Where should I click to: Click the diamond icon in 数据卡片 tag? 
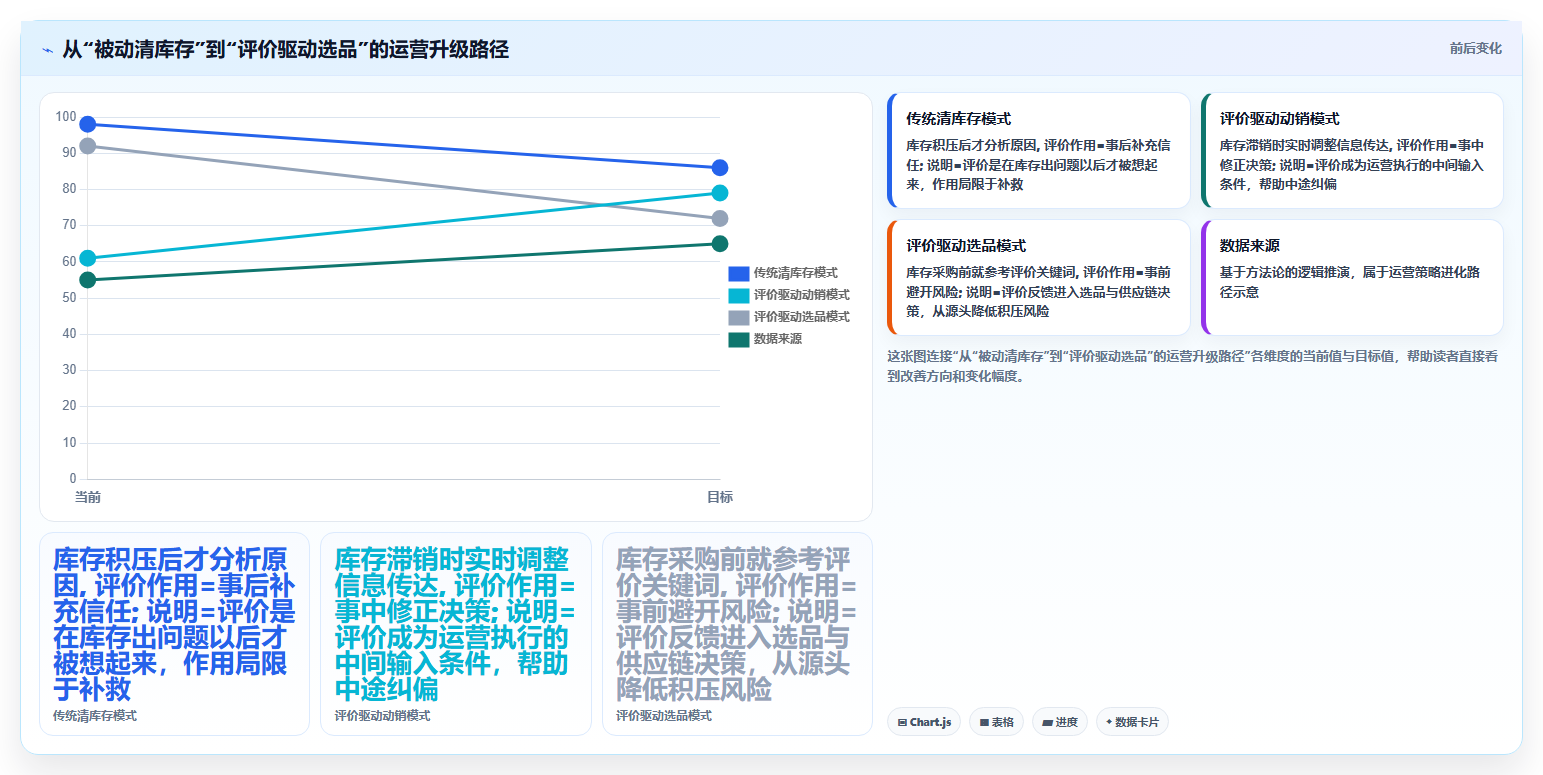[x=1110, y=722]
